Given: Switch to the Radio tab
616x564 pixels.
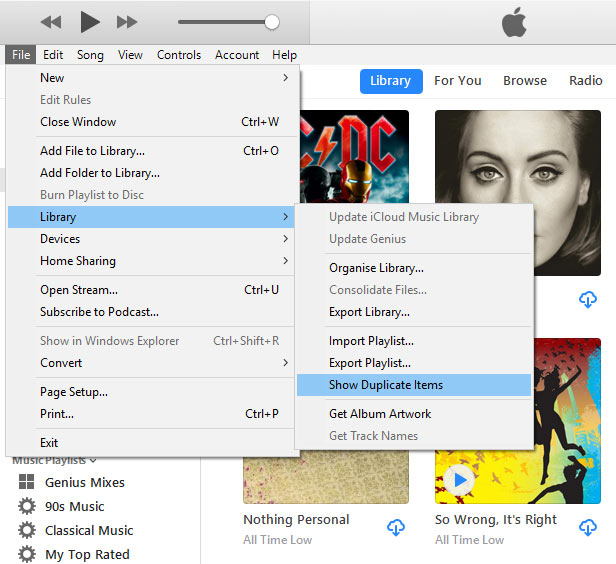Looking at the screenshot, I should pos(585,81).
